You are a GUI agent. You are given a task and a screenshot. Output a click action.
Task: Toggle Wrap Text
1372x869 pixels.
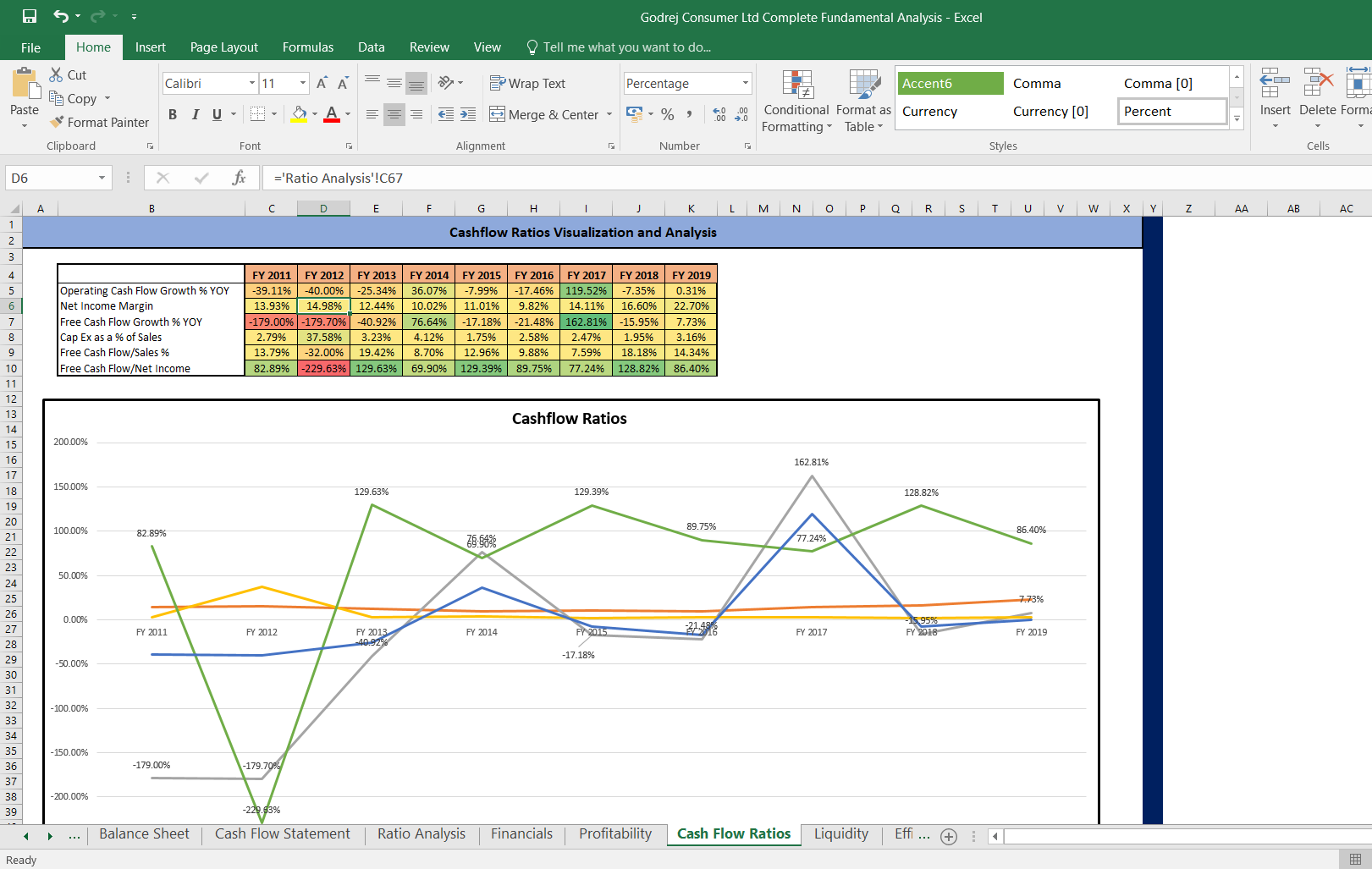tap(527, 83)
